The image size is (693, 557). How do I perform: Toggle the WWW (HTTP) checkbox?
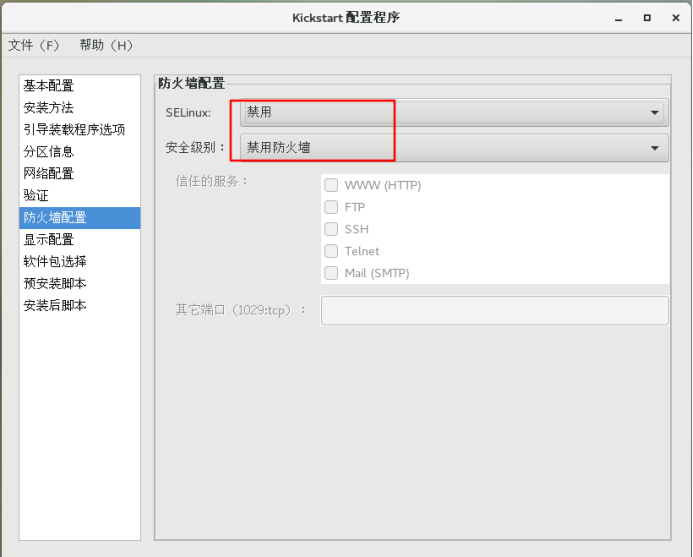pyautogui.click(x=331, y=185)
